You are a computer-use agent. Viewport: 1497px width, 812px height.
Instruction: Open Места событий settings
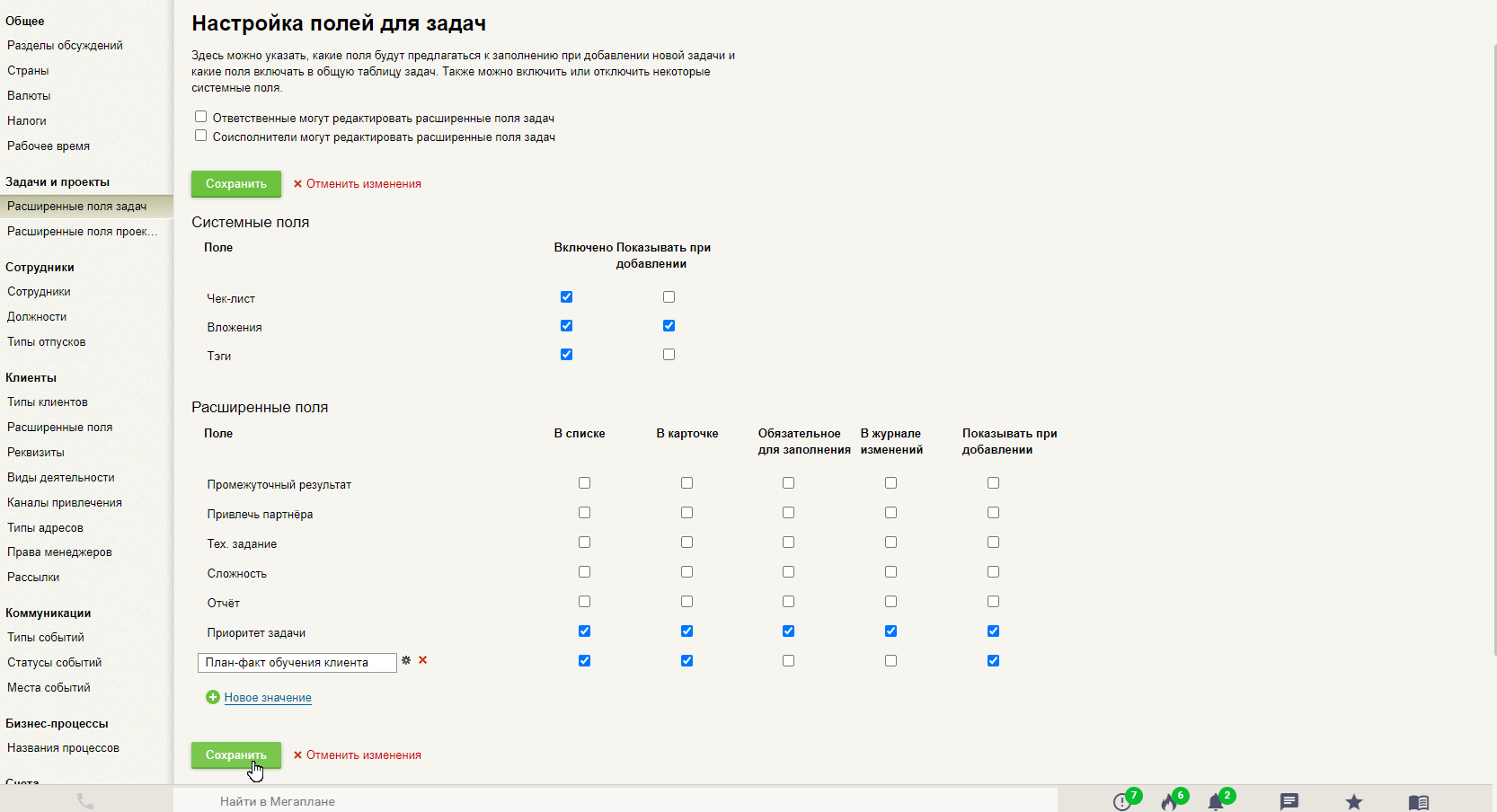[49, 687]
